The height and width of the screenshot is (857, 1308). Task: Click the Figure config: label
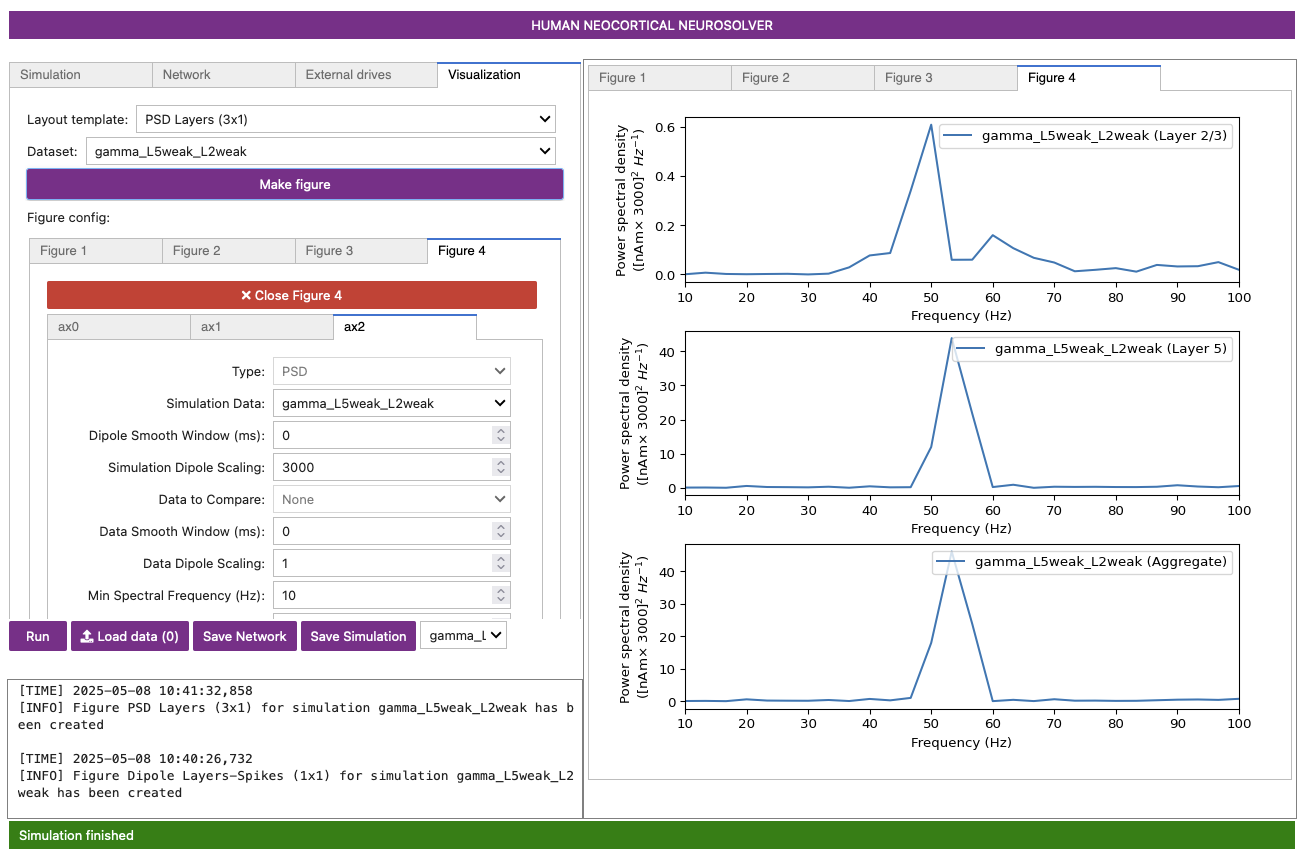tap(68, 217)
